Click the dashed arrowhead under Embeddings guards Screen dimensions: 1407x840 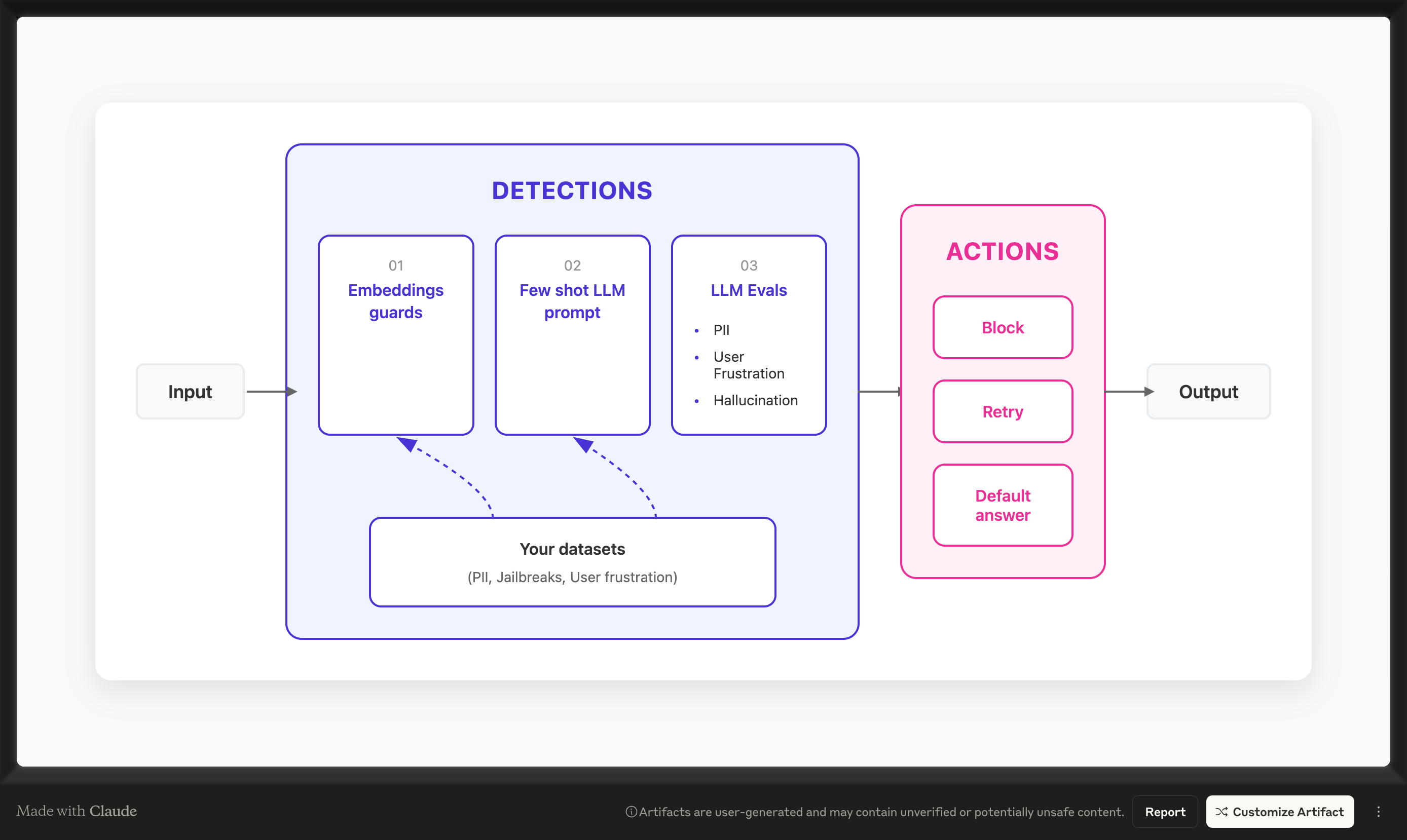point(407,444)
